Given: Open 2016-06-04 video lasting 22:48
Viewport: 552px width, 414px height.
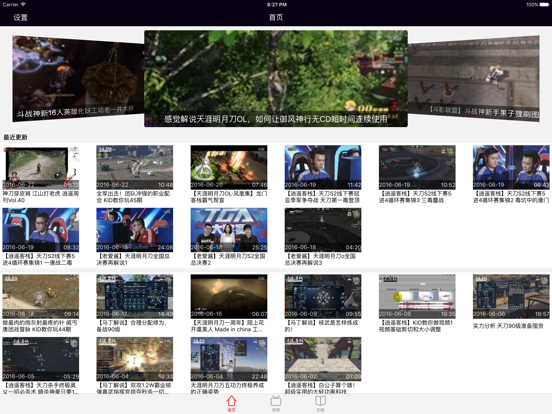Looking at the screenshot, I should [x=229, y=359].
